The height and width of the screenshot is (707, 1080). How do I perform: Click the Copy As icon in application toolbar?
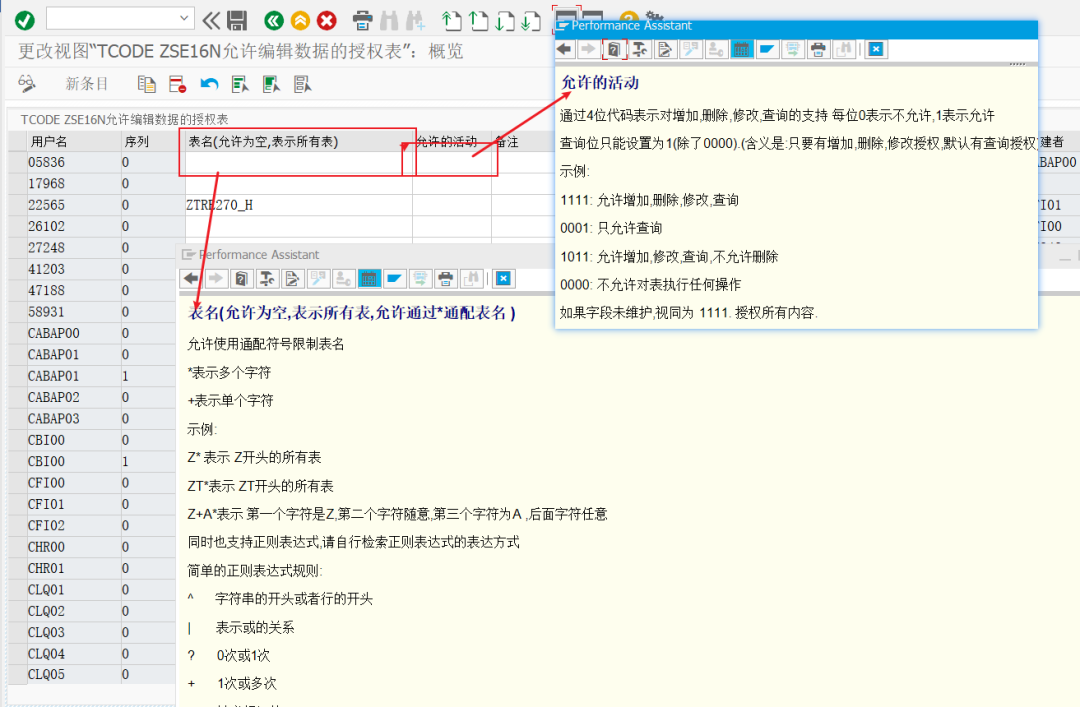147,84
